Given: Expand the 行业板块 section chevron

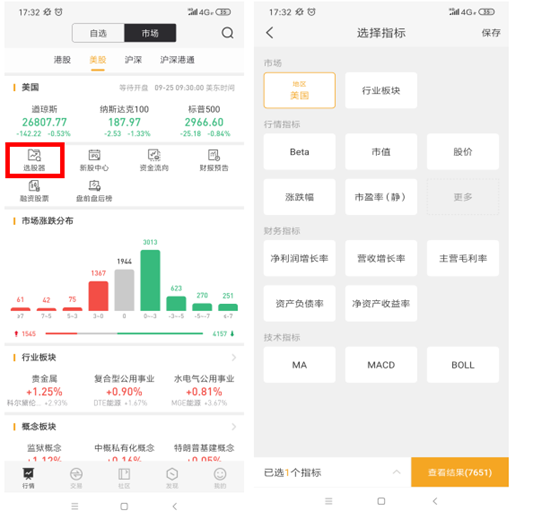Looking at the screenshot, I should pos(234,357).
